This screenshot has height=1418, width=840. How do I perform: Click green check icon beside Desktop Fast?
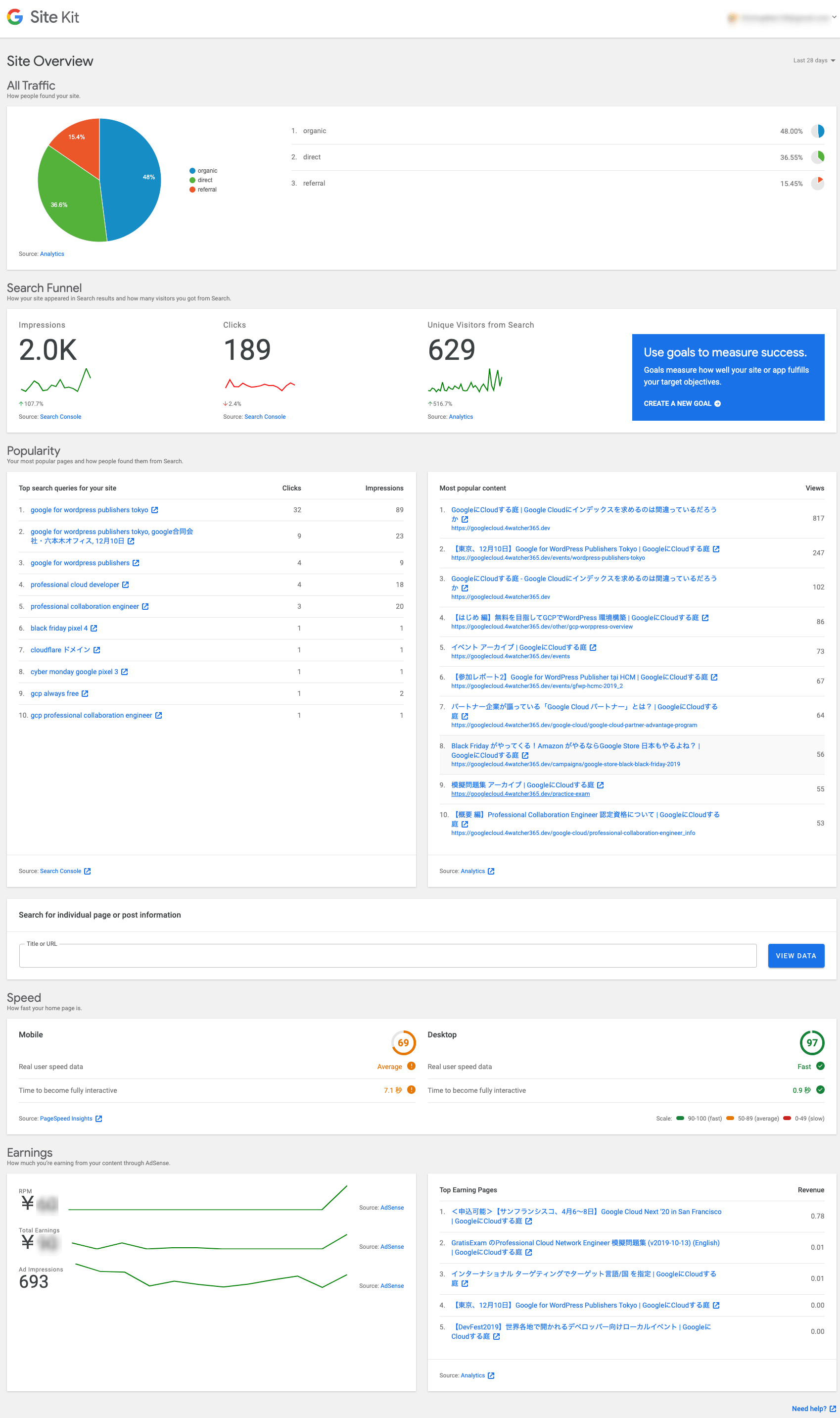(820, 1066)
